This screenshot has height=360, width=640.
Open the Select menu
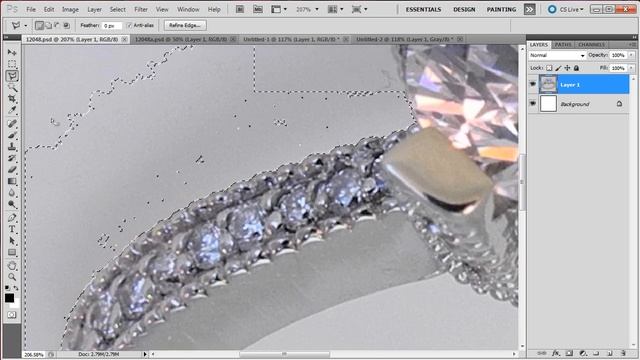[118, 9]
